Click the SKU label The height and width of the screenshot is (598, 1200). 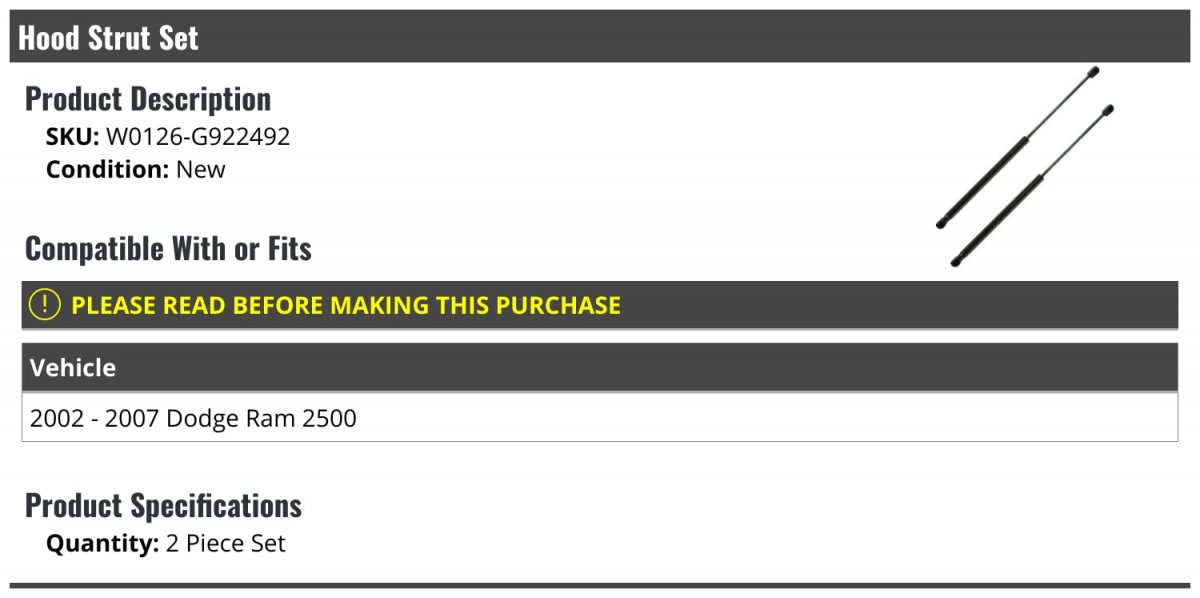click(x=73, y=137)
